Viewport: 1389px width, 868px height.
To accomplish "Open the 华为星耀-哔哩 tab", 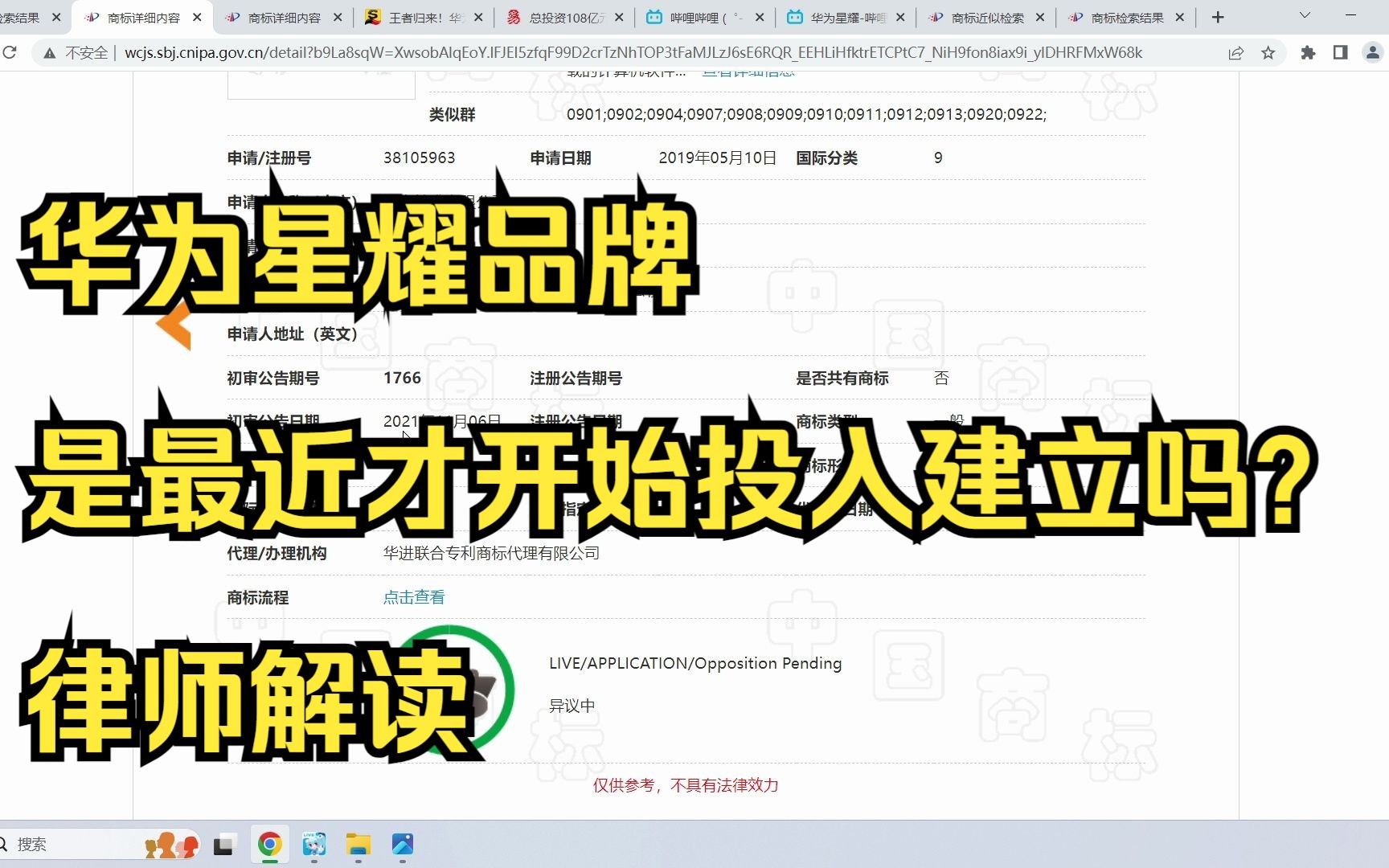I will (845, 17).
